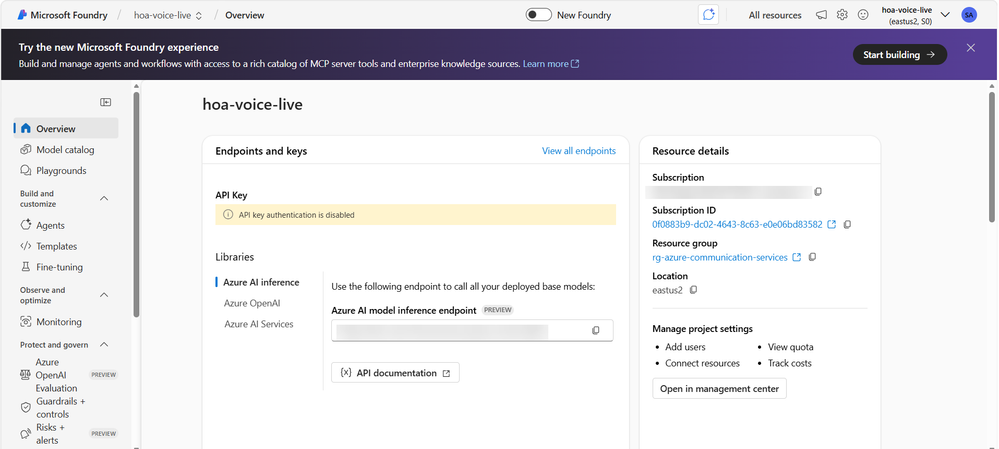The width and height of the screenshot is (999, 449).
Task: Open API documentation button
Action: pyautogui.click(x=395, y=373)
